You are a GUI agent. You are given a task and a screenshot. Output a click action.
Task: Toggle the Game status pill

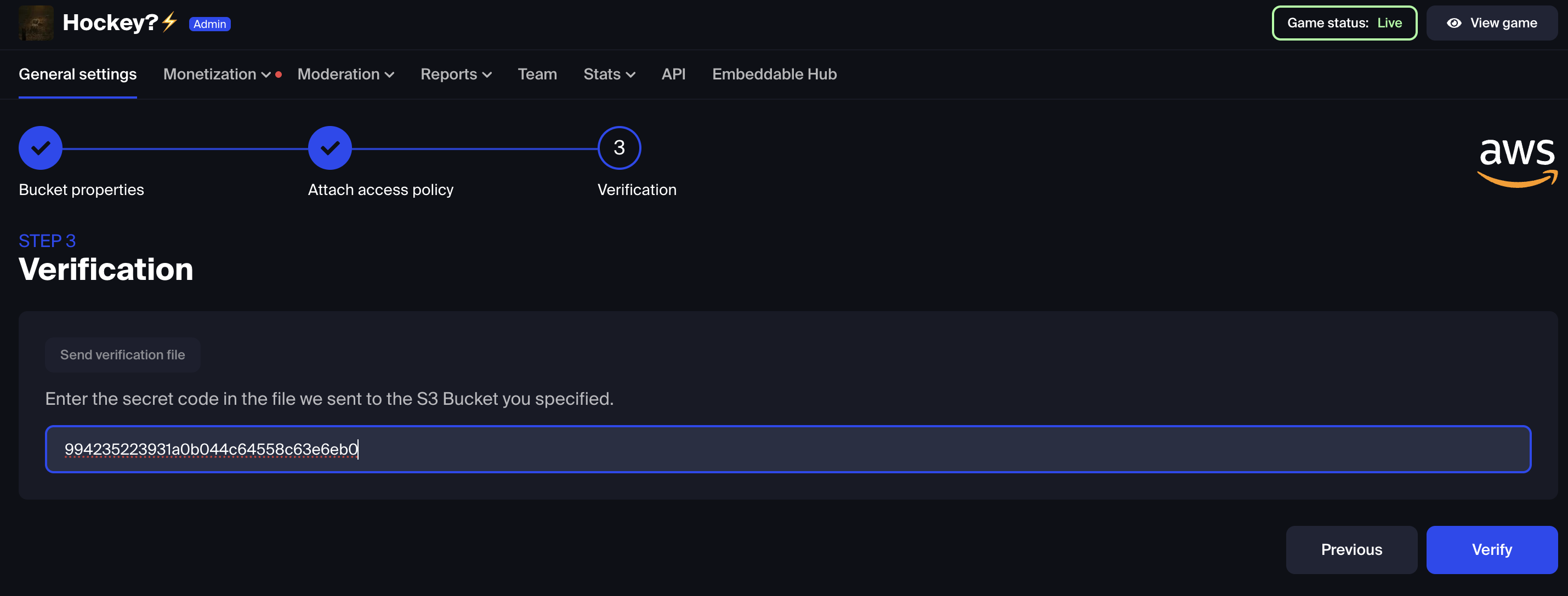click(x=1344, y=22)
